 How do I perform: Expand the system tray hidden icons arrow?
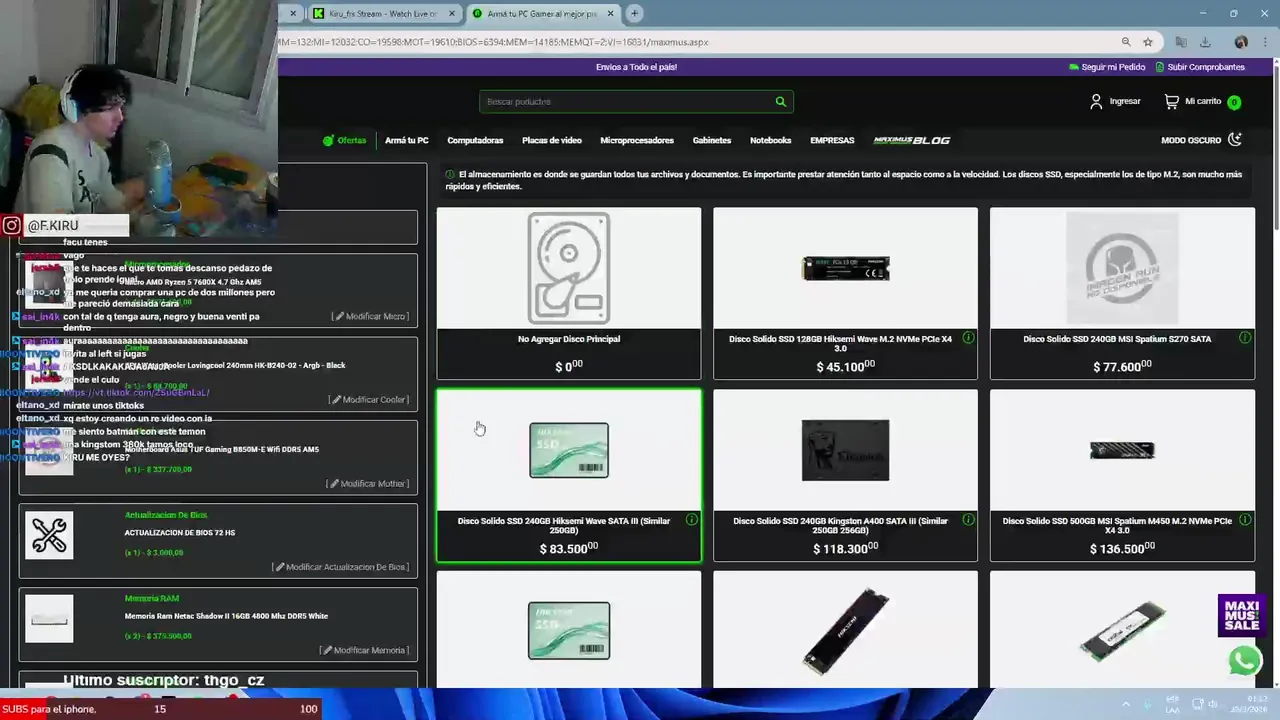pos(1126,704)
